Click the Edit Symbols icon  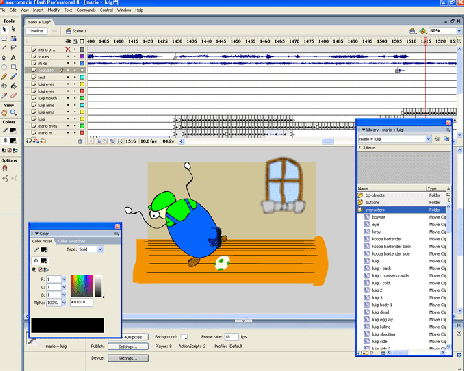[423, 31]
